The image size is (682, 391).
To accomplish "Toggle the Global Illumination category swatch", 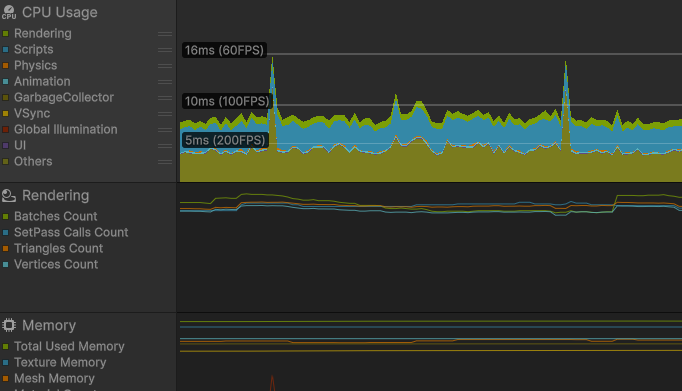I will coord(6,129).
